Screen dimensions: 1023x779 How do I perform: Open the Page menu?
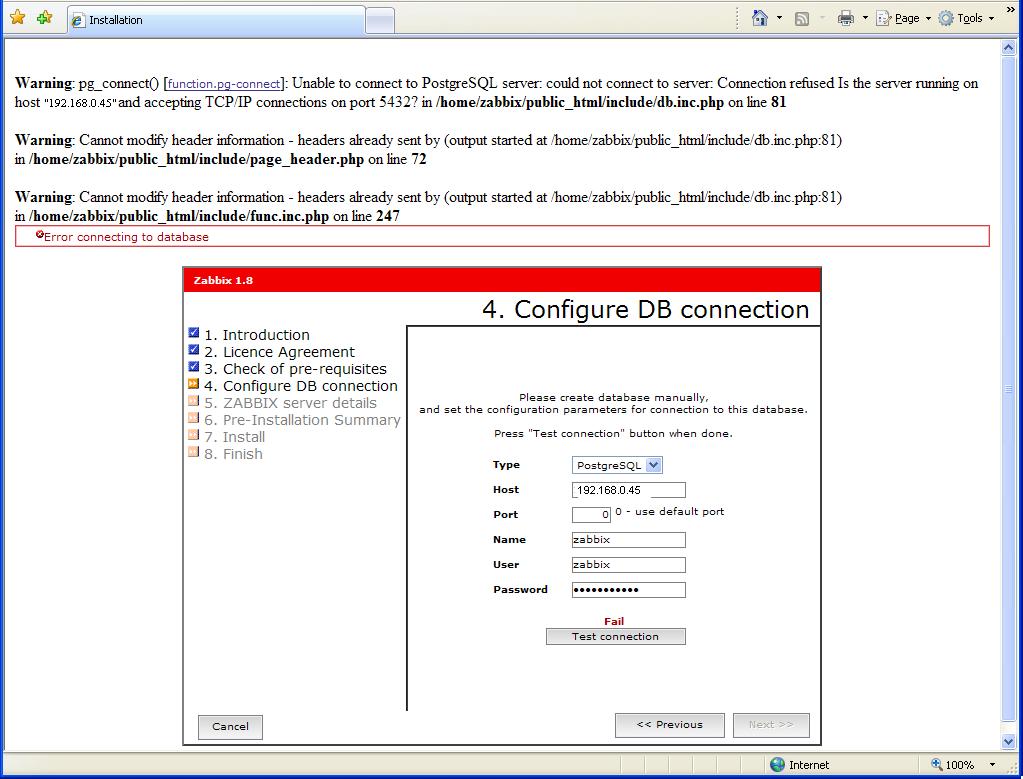click(x=904, y=18)
